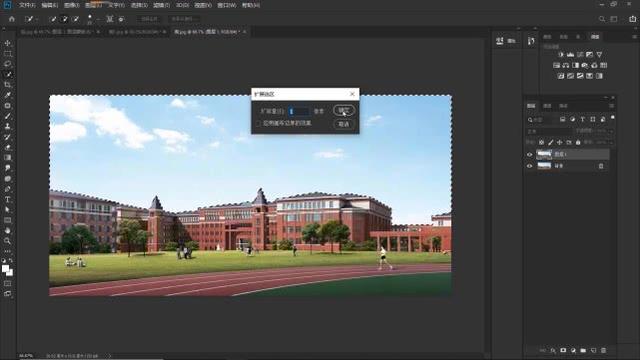Open the layer fill dropdown arrow

611,142
